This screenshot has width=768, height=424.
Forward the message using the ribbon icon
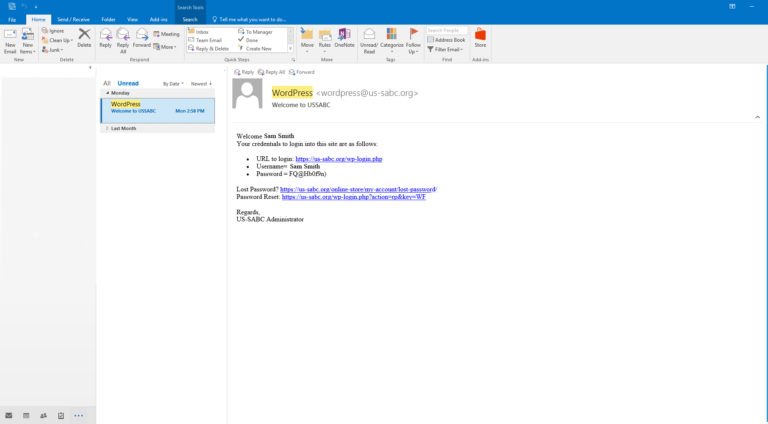click(142, 38)
